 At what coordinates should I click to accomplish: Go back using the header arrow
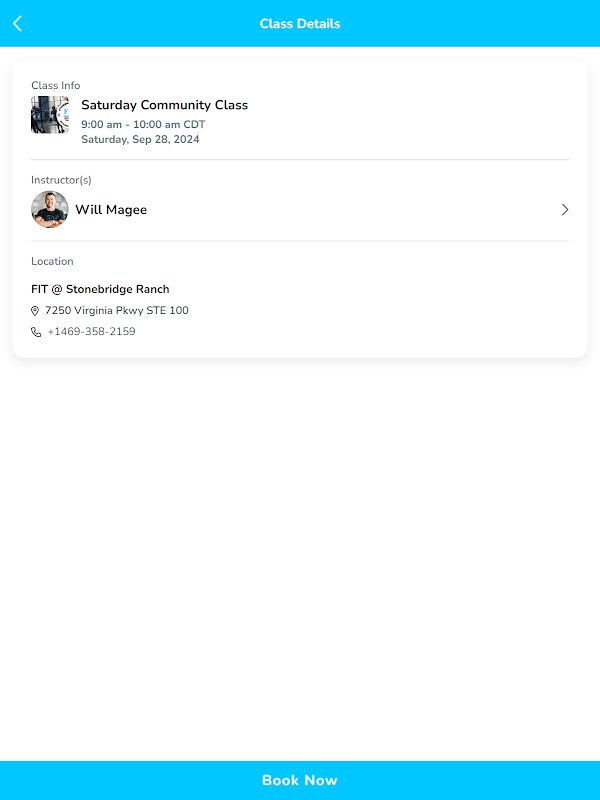tap(18, 24)
